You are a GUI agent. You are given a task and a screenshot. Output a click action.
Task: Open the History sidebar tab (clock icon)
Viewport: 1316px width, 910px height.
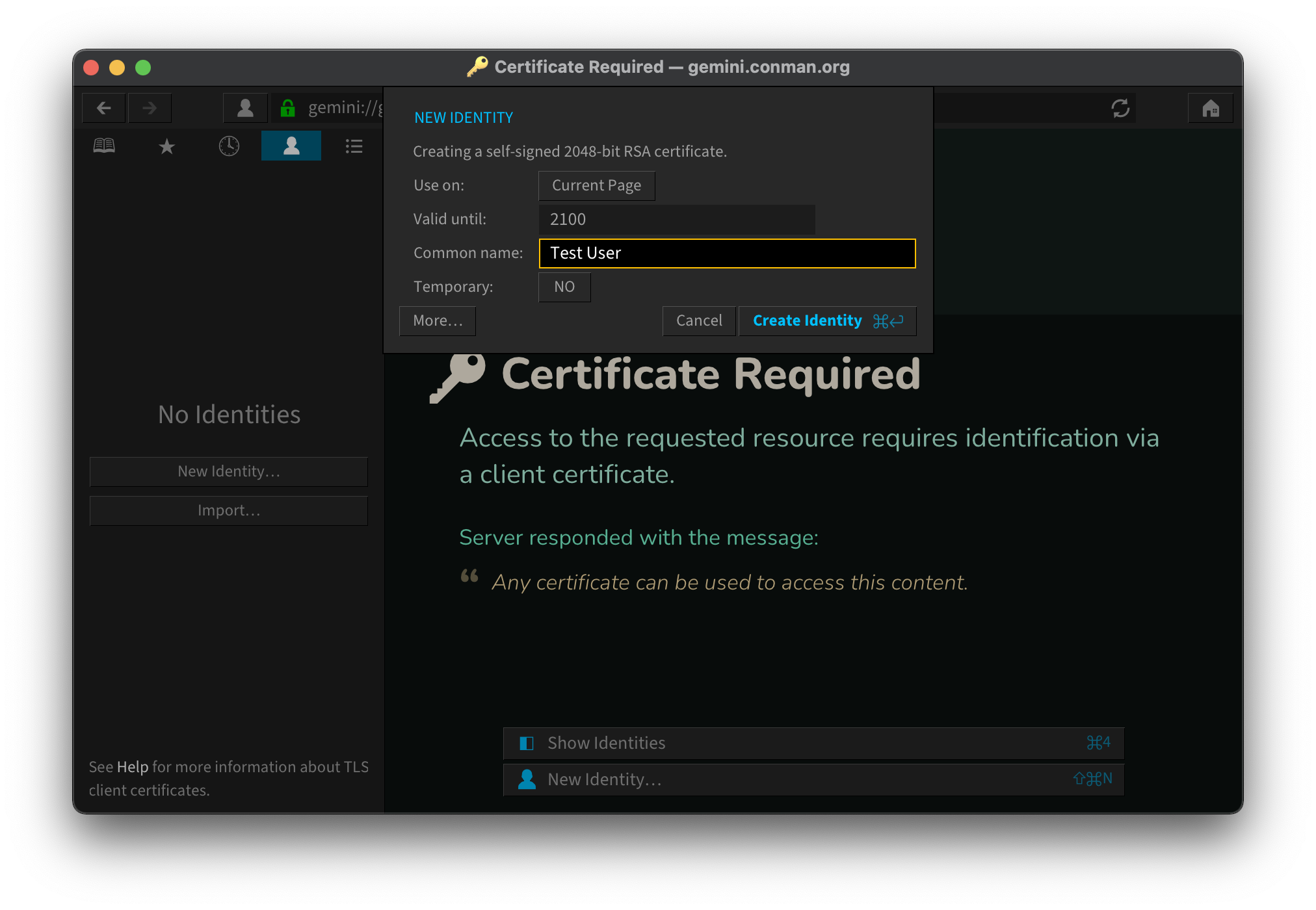[x=229, y=146]
